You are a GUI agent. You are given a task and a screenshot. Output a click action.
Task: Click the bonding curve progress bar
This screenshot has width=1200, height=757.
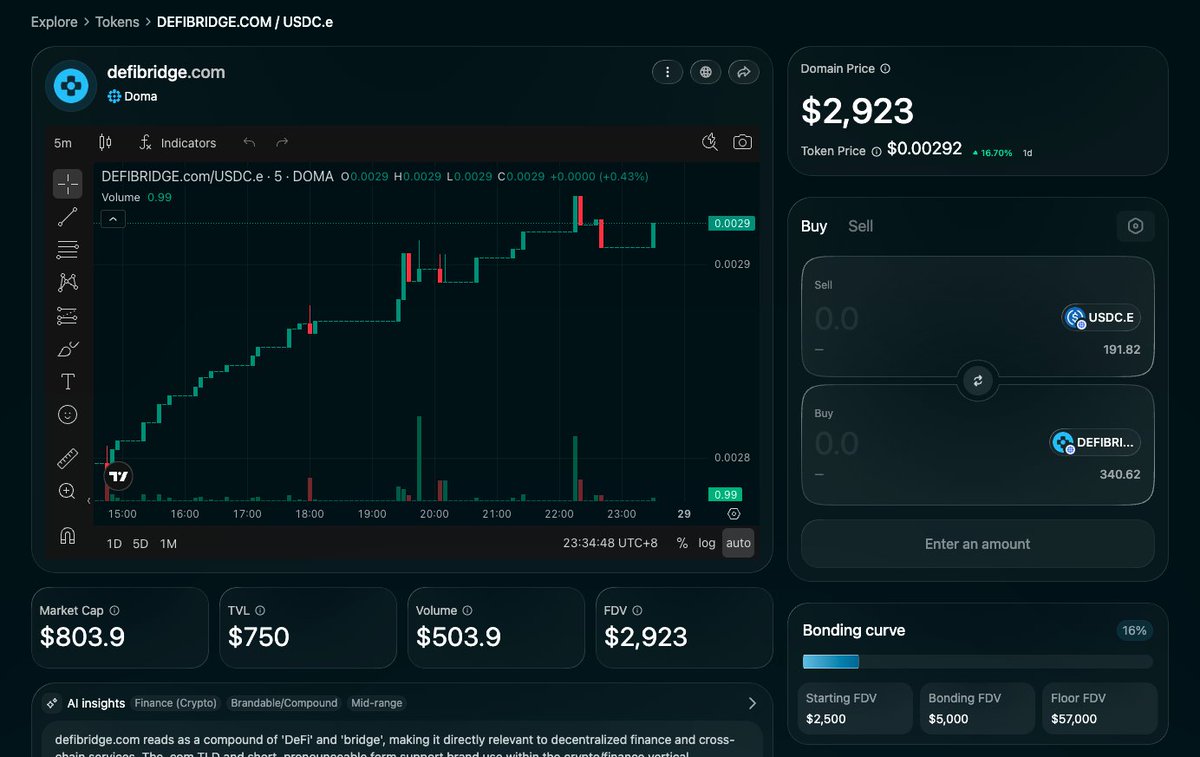977,661
